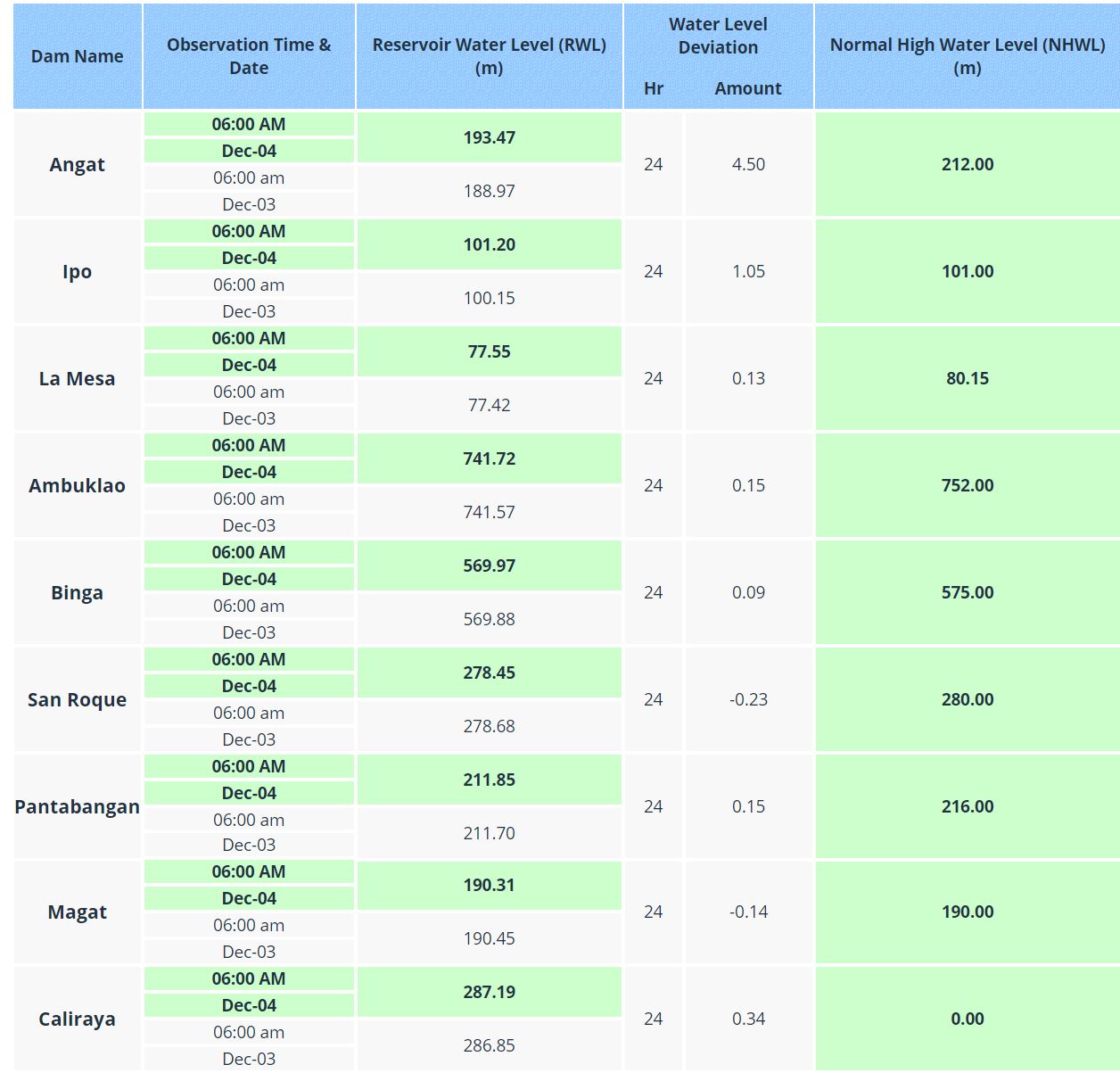This screenshot has height=1073, width=1120.
Task: Click Angat's current water level 193.47
Action: pyautogui.click(x=489, y=137)
